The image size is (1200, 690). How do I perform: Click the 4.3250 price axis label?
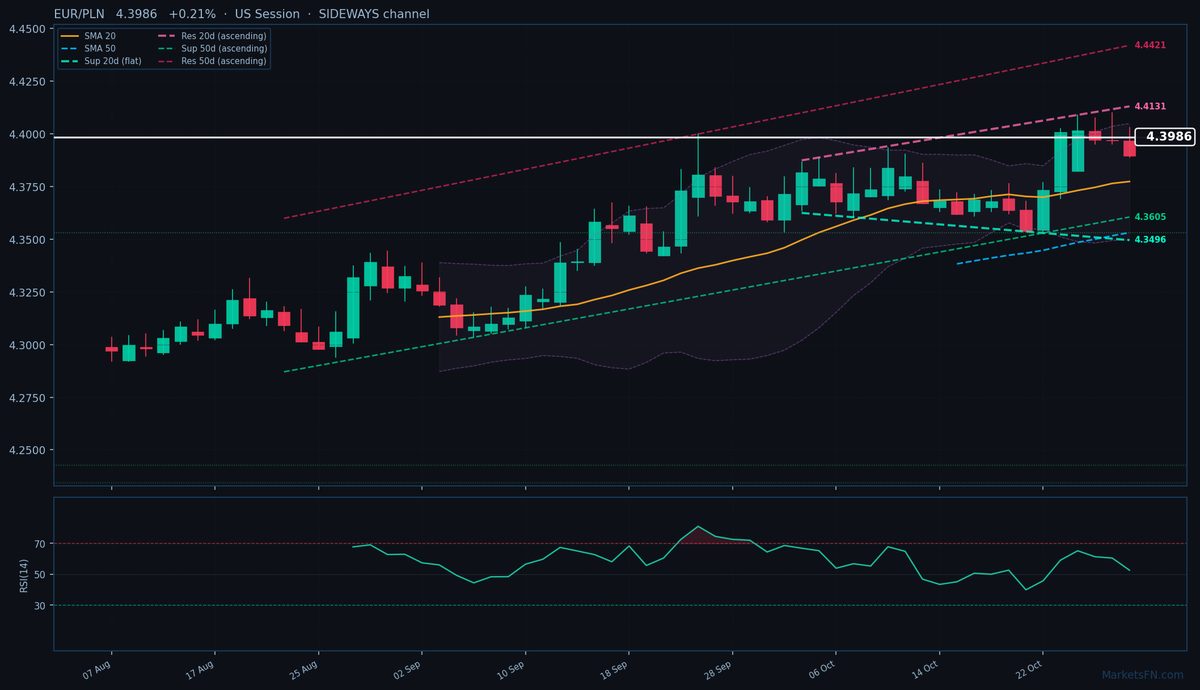[x=26, y=293]
